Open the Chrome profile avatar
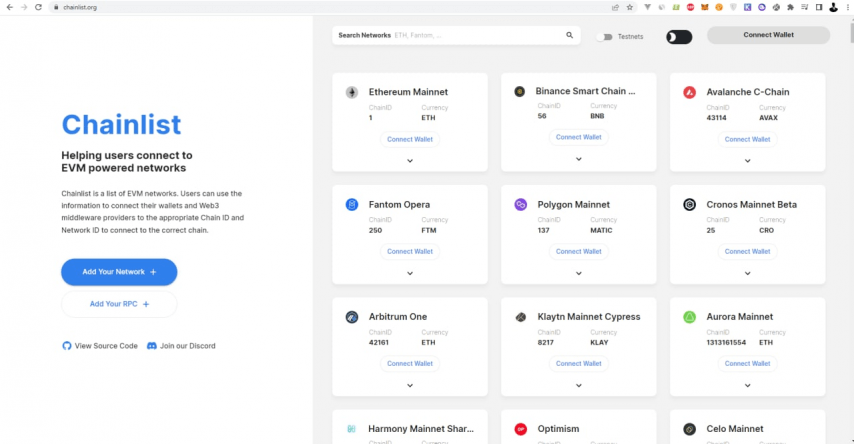This screenshot has width=854, height=444. click(x=833, y=8)
